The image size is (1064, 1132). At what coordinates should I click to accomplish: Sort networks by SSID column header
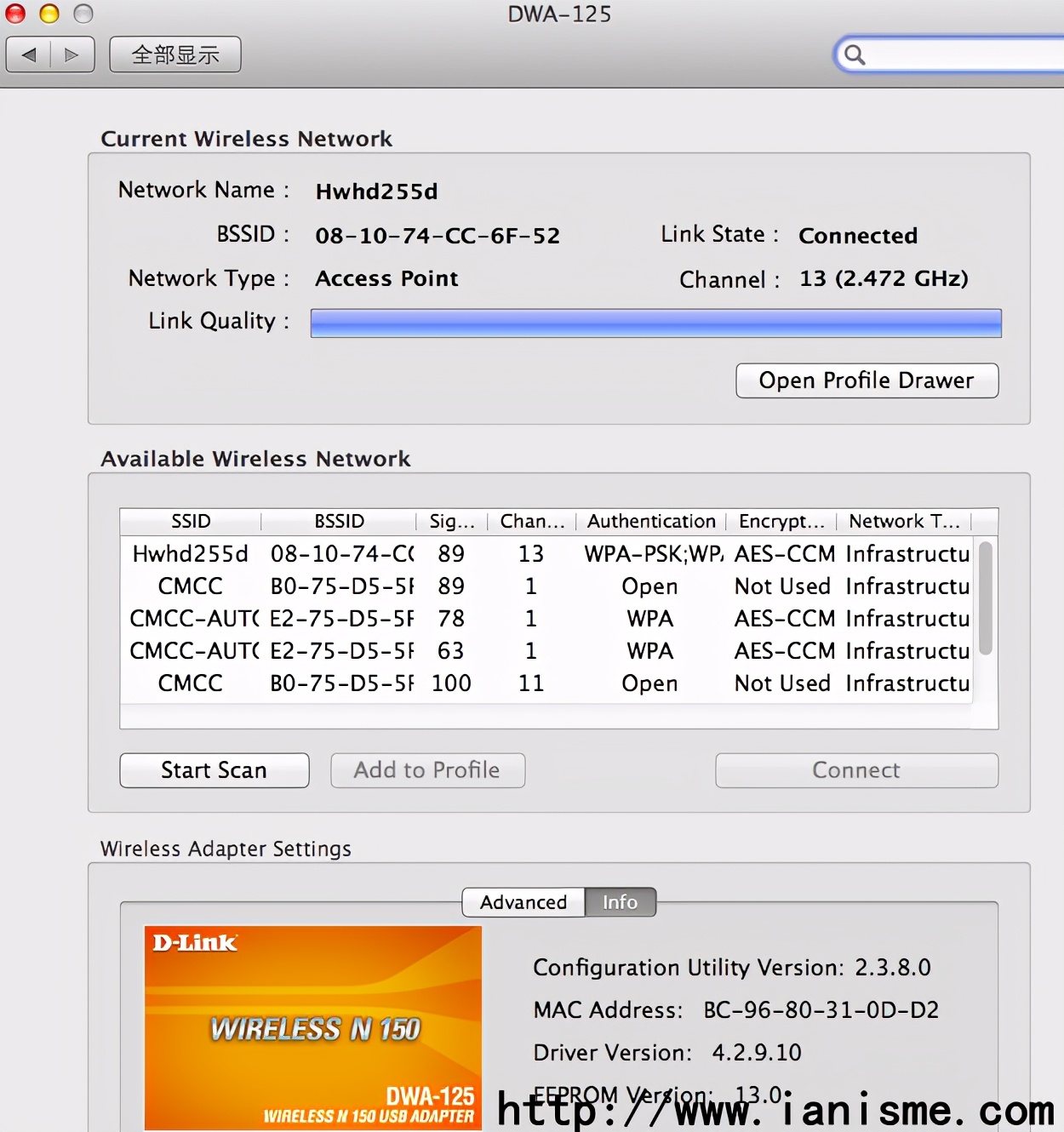[x=191, y=521]
